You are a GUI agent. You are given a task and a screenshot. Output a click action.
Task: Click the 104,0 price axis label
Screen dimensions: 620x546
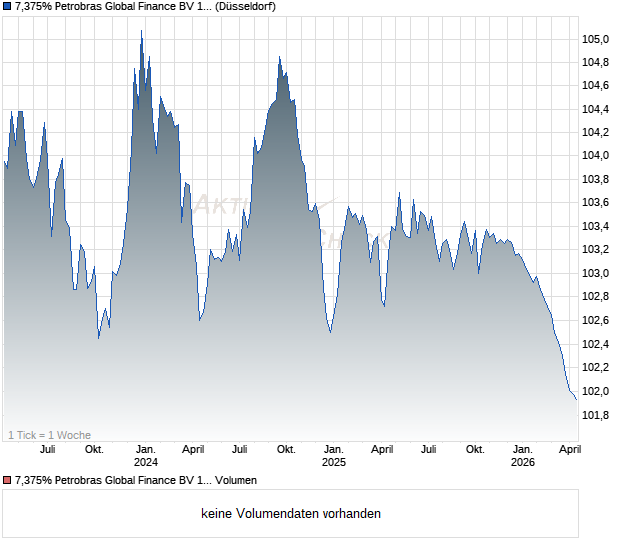595,156
